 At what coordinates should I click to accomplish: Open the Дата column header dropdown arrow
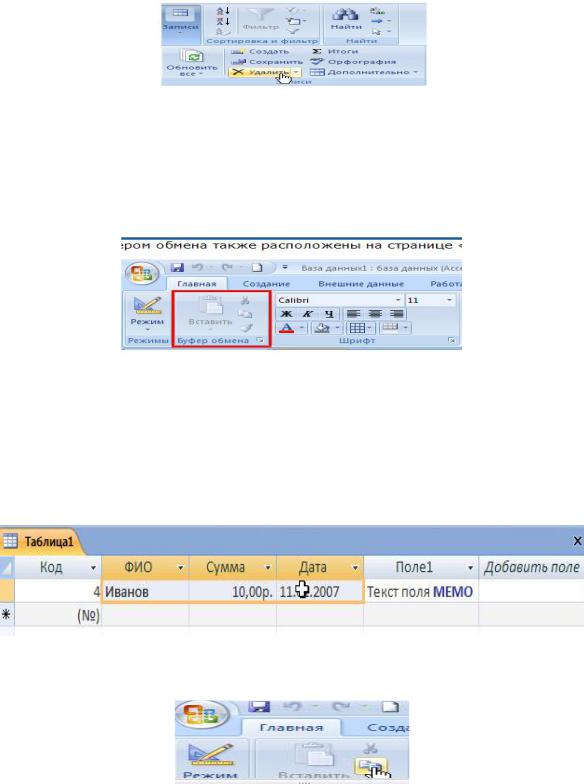click(x=355, y=568)
